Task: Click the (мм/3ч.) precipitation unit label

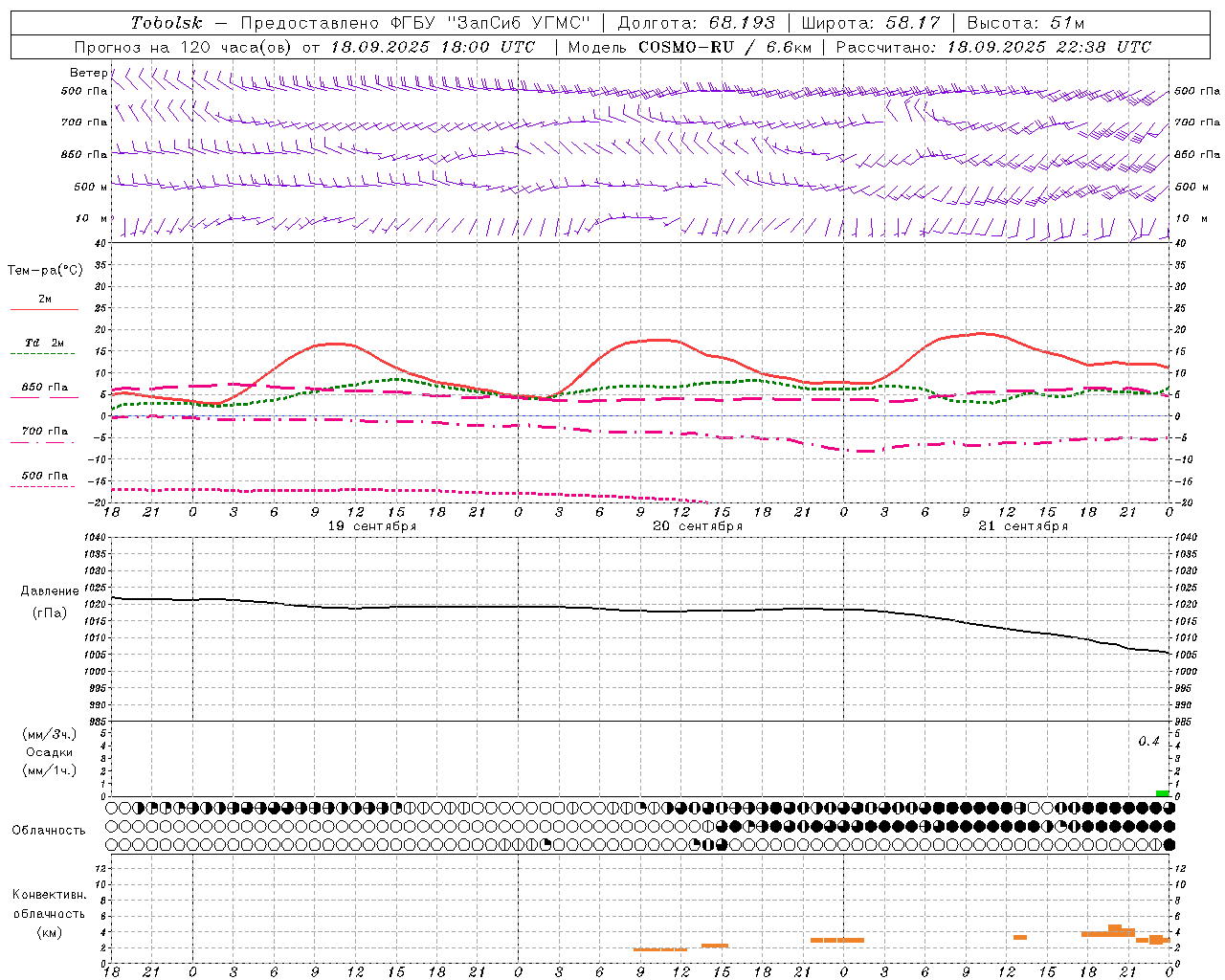Action: tap(49, 734)
